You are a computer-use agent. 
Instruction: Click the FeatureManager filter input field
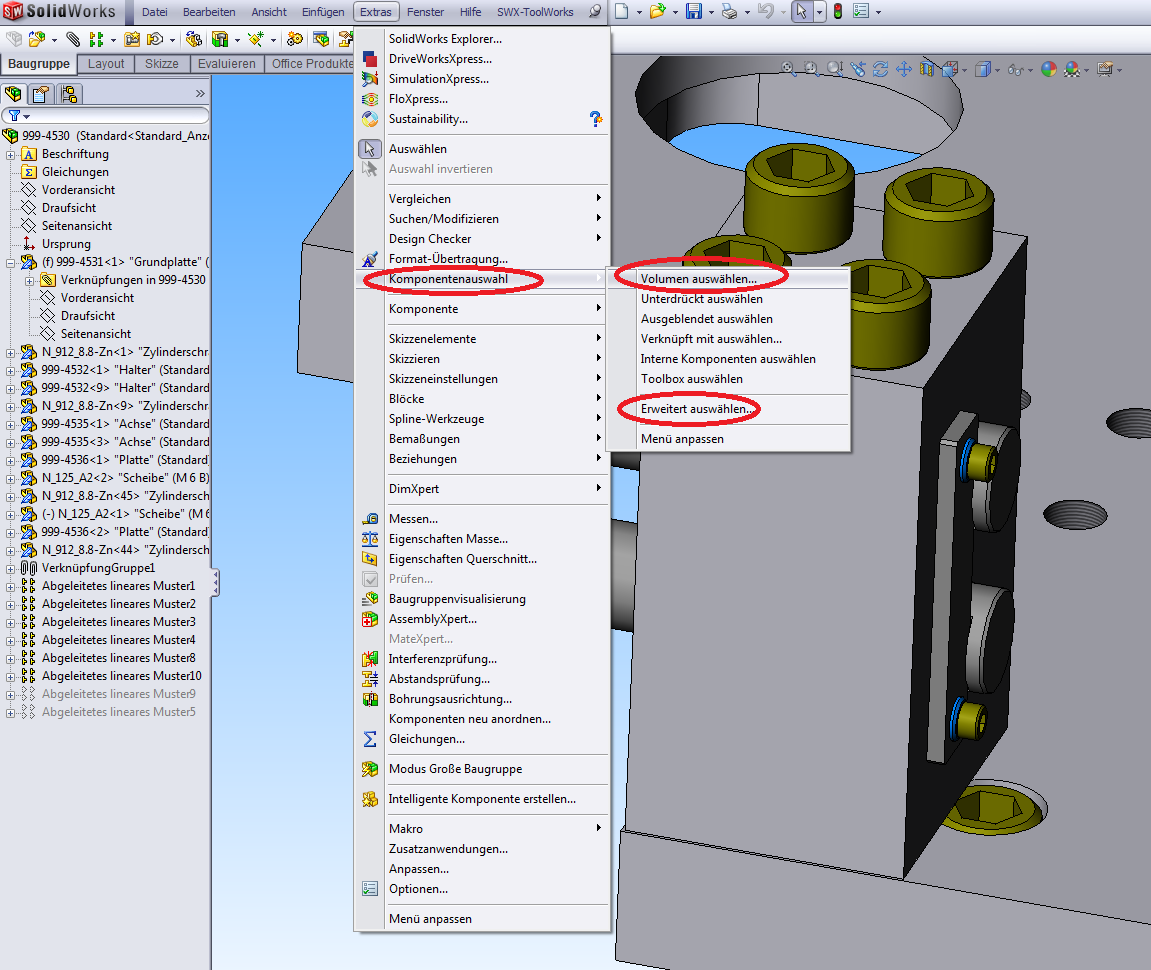(106, 116)
